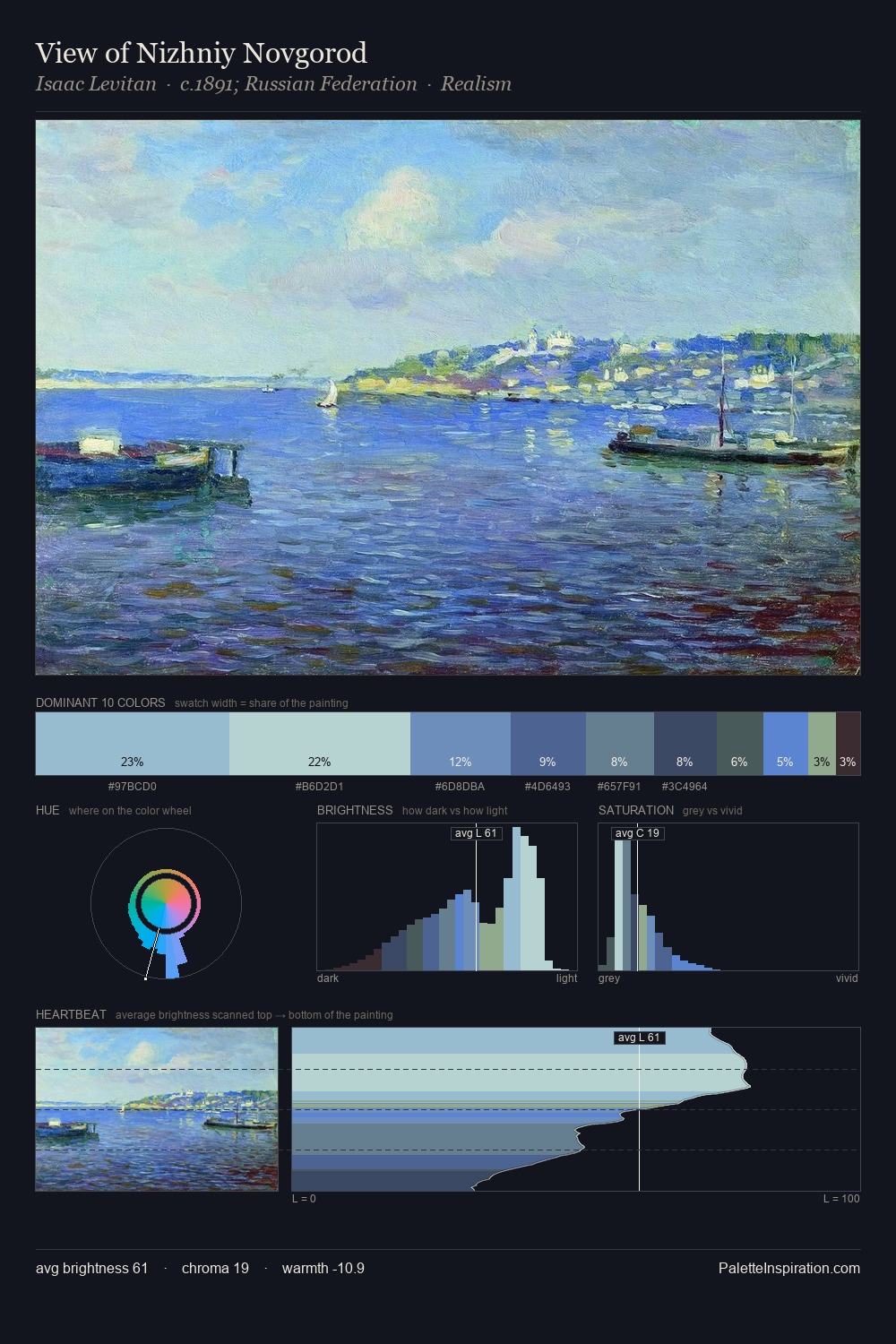Click the 'grey' axis label under Saturation
Image resolution: width=896 pixels, height=1344 pixels.
click(x=609, y=978)
